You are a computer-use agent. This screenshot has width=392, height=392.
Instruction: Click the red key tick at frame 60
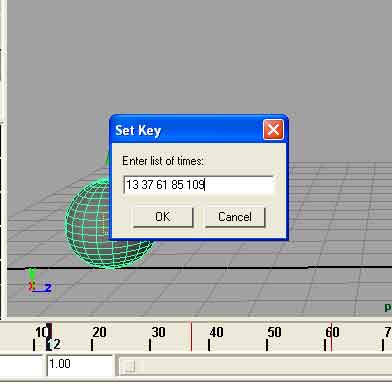(x=331, y=337)
